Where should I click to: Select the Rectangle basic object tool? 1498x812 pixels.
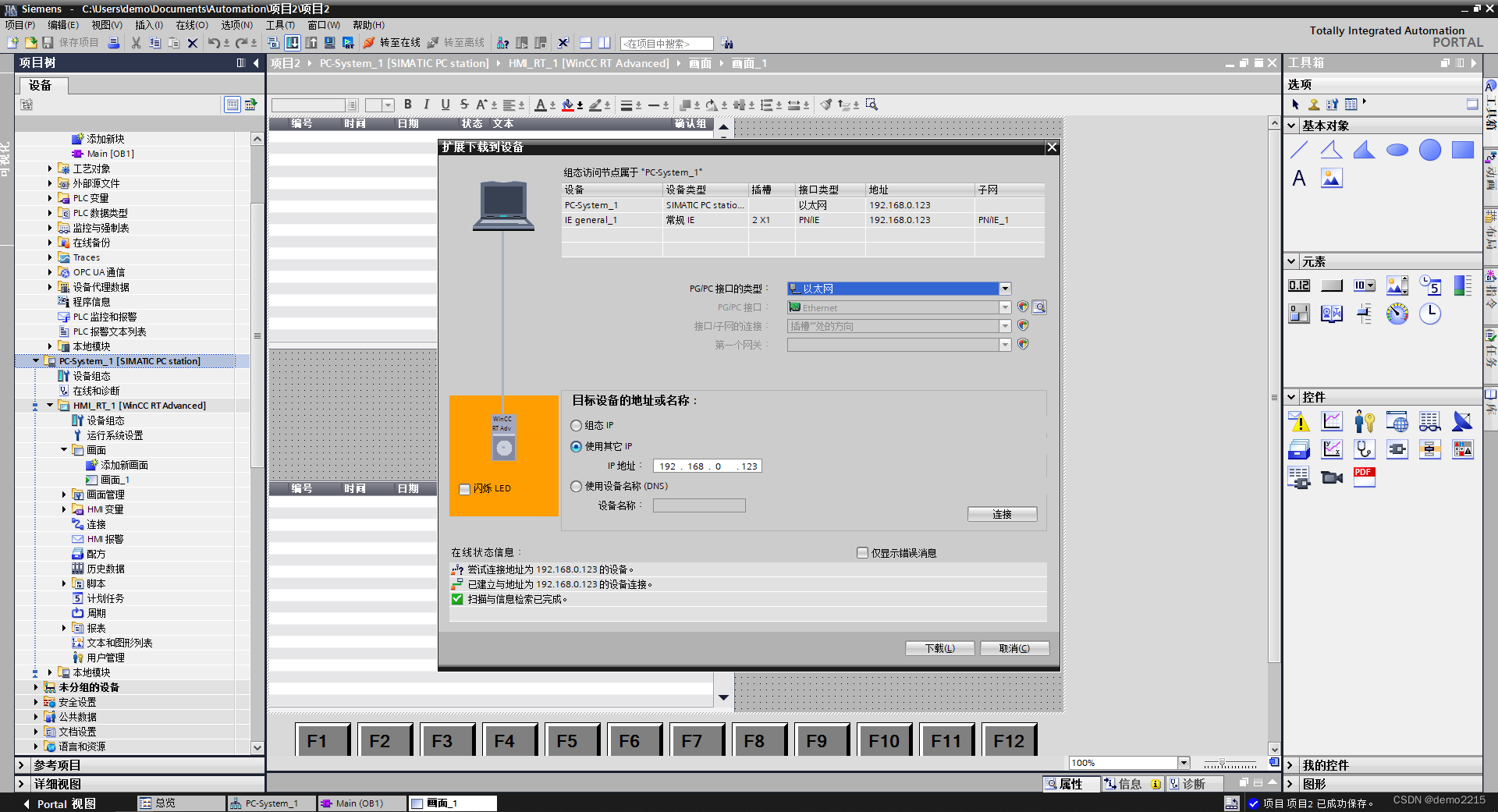[1462, 150]
